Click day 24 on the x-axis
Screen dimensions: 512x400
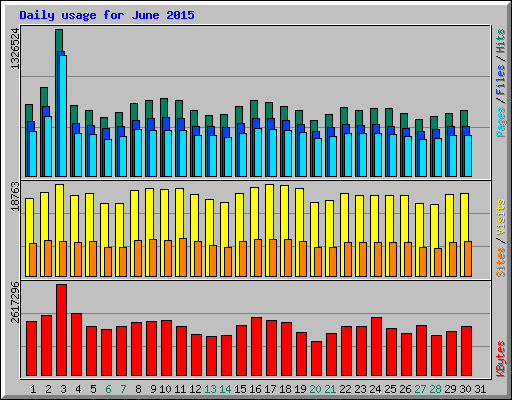[x=375, y=389]
